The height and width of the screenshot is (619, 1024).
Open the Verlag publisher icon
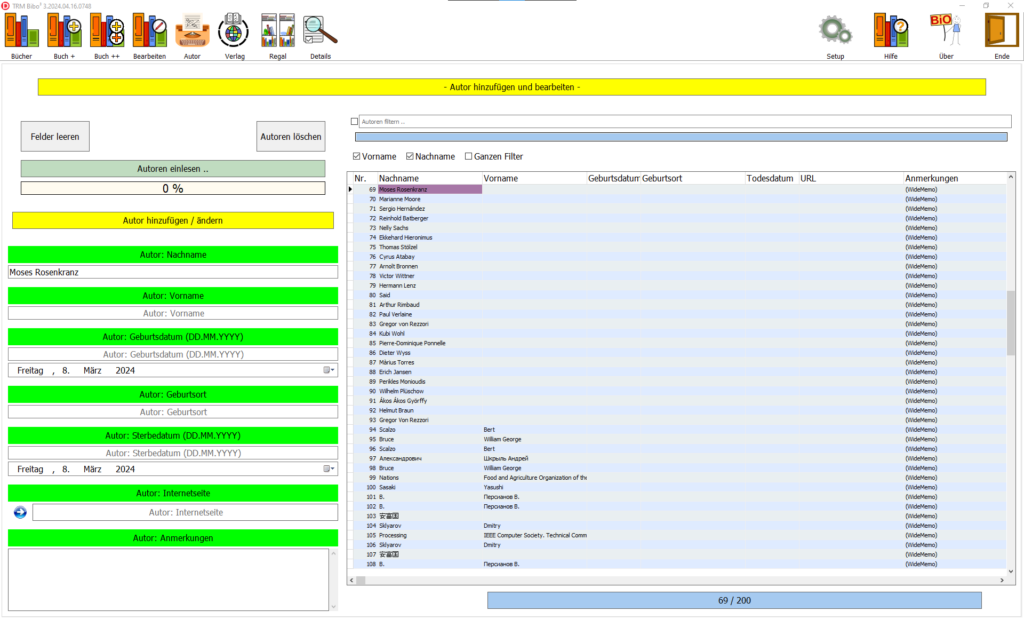[235, 30]
